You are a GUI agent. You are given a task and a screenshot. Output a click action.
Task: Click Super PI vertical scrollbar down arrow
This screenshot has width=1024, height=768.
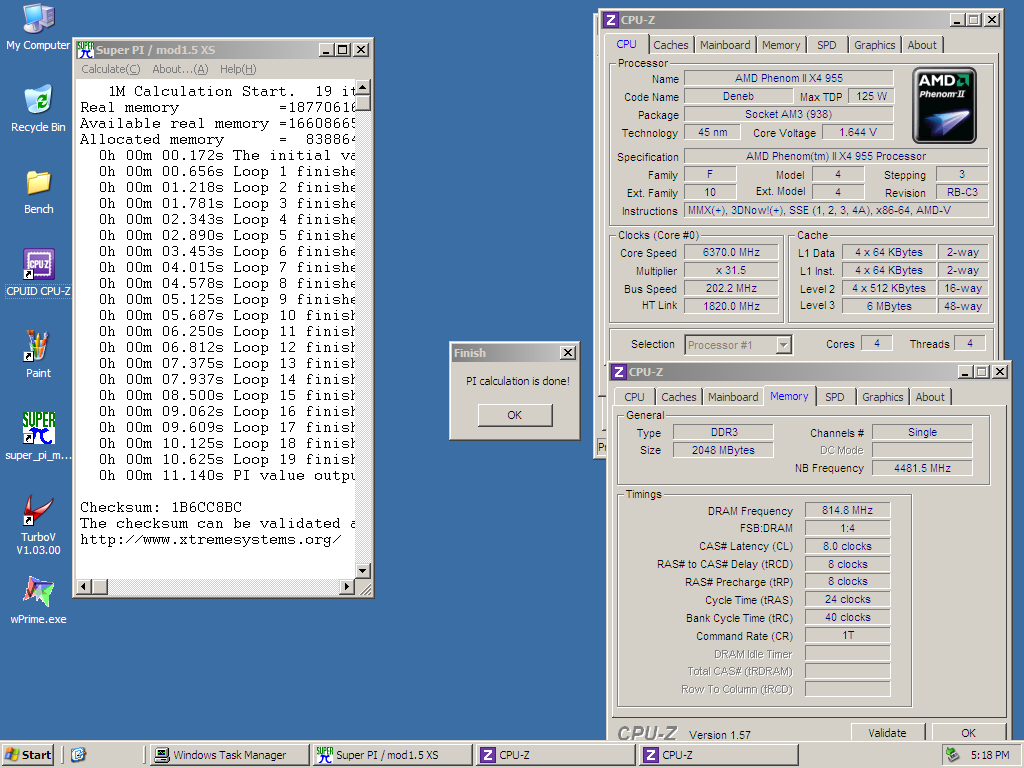[363, 571]
